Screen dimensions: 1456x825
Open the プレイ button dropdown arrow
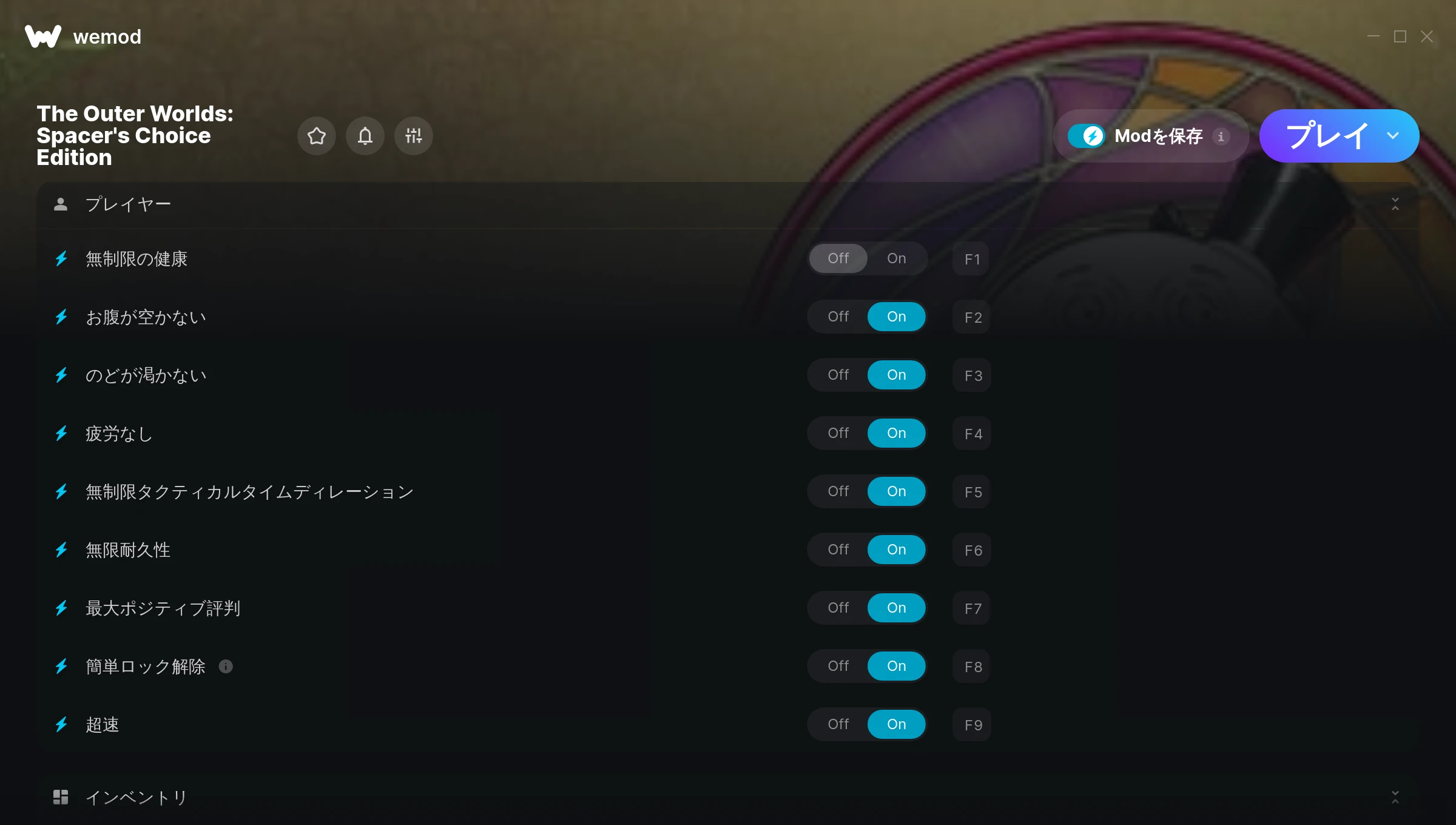(1393, 136)
